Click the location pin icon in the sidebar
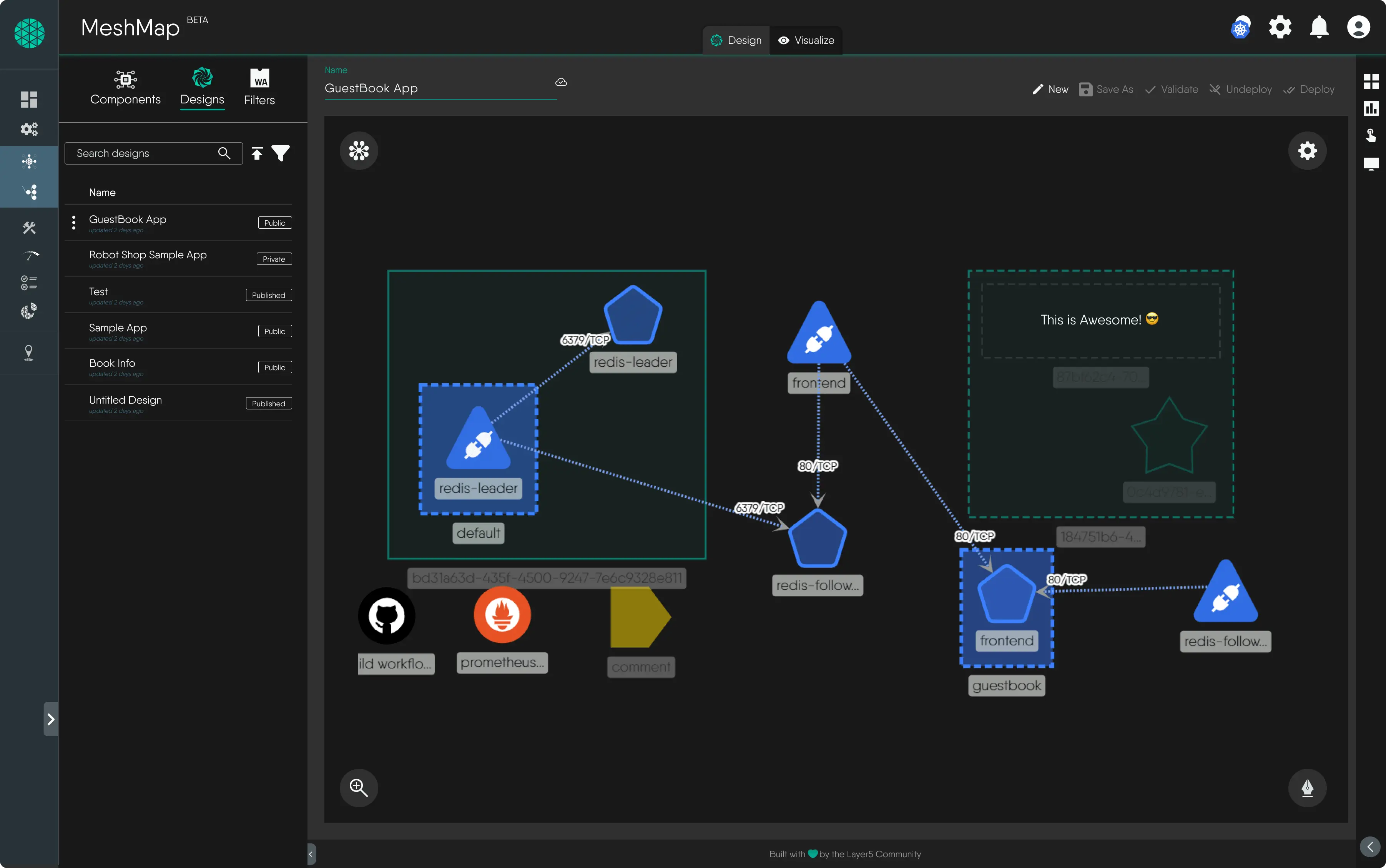This screenshot has height=868, width=1386. pyautogui.click(x=29, y=352)
